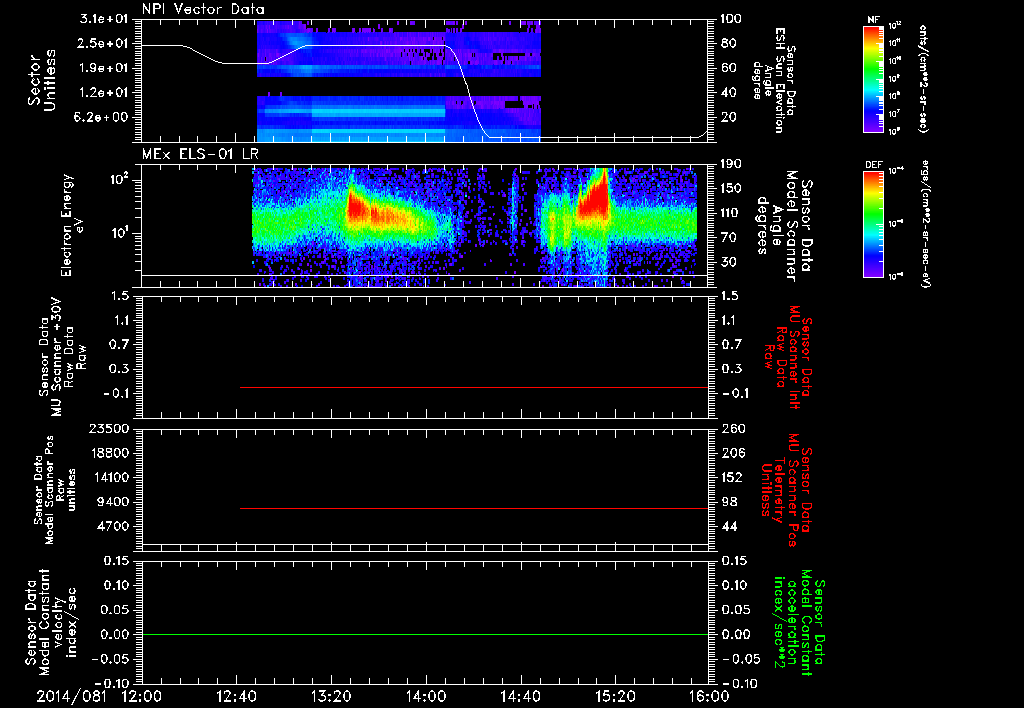1024x708 pixels.
Task: Click the 110 scanner angle tick label
Action: 731,213
